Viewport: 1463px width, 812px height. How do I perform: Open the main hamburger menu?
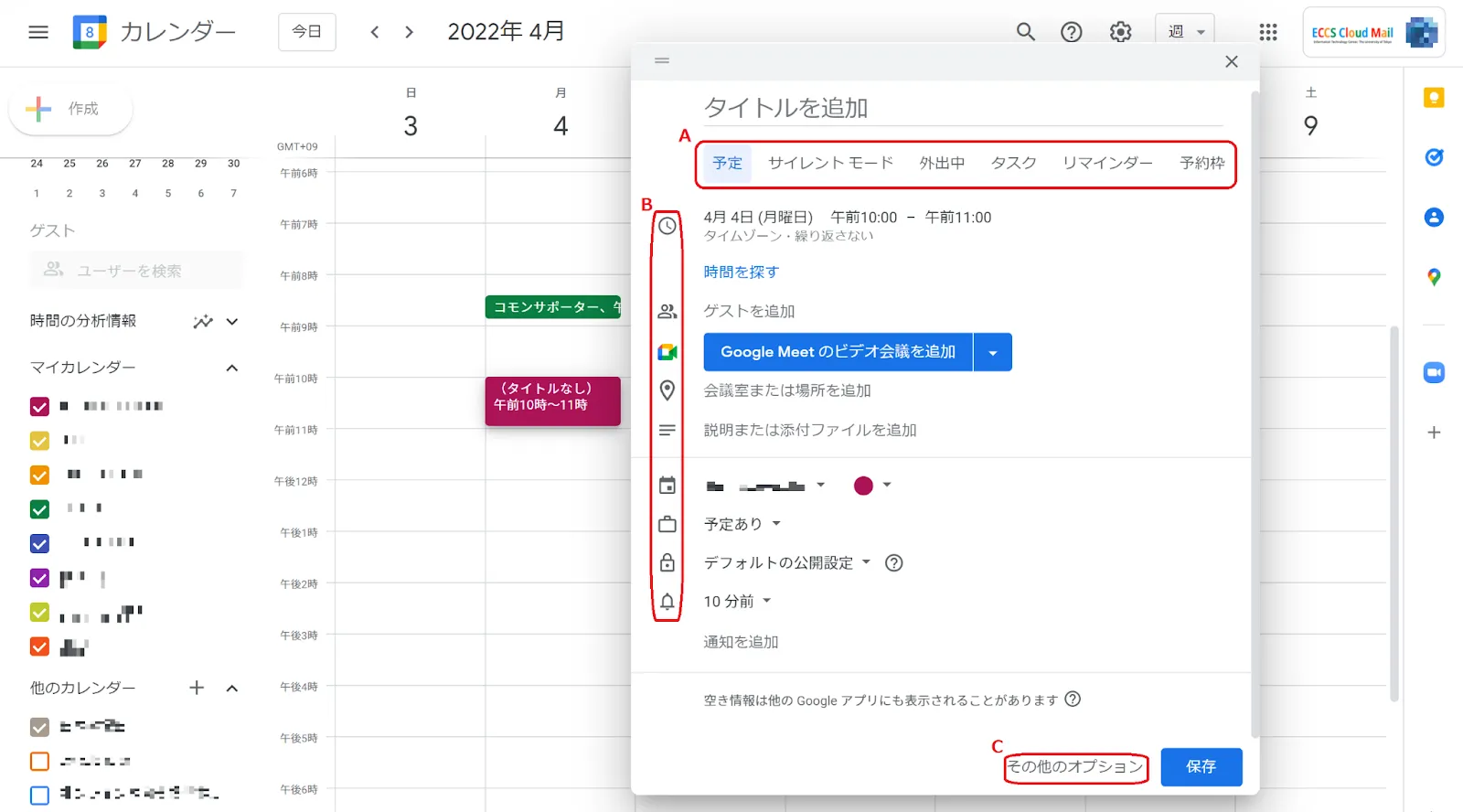pos(38,32)
